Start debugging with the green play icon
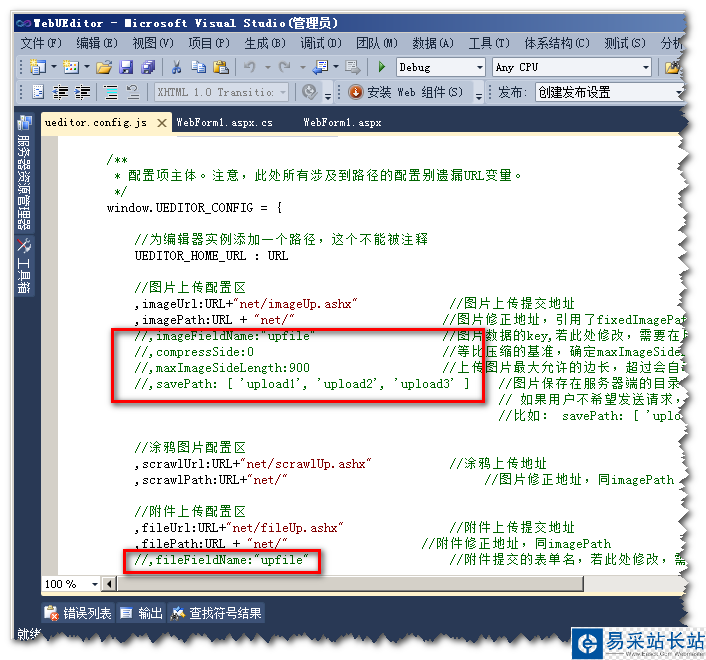Screen dimensions: 706x660 (382, 68)
